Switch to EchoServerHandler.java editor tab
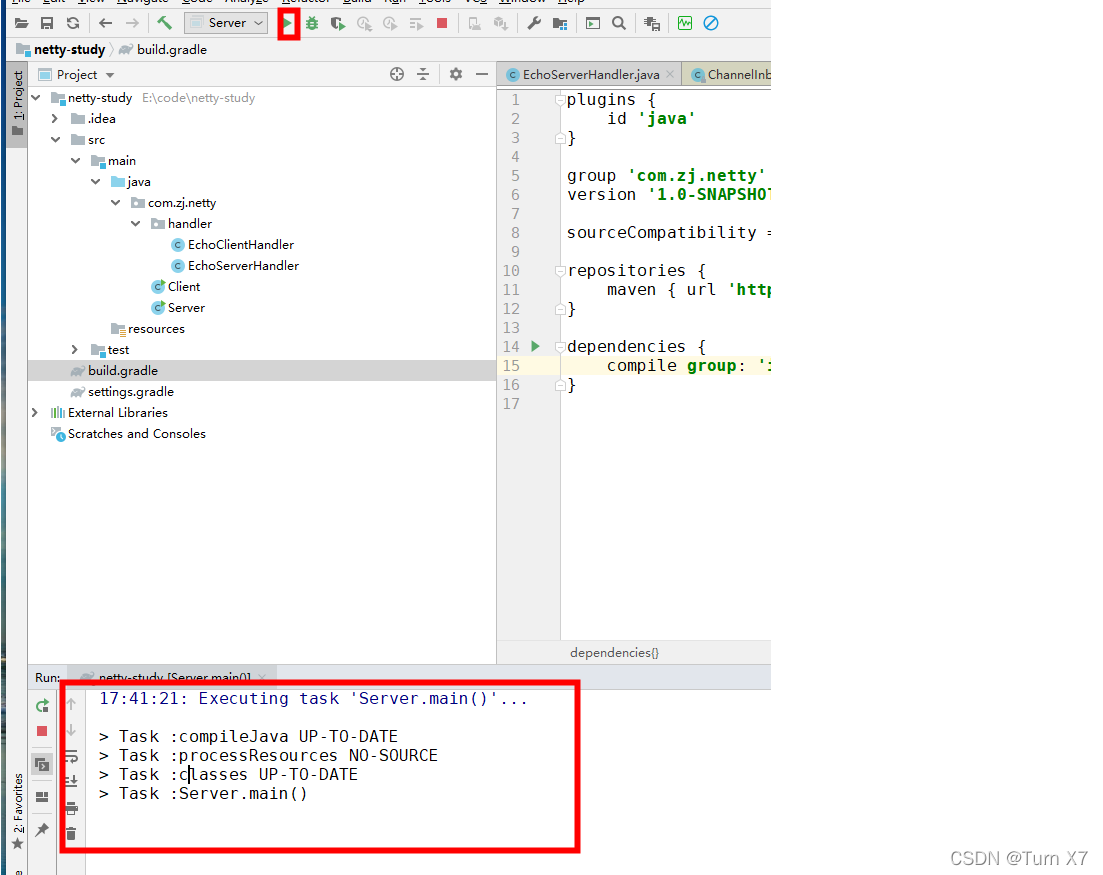 coord(591,75)
